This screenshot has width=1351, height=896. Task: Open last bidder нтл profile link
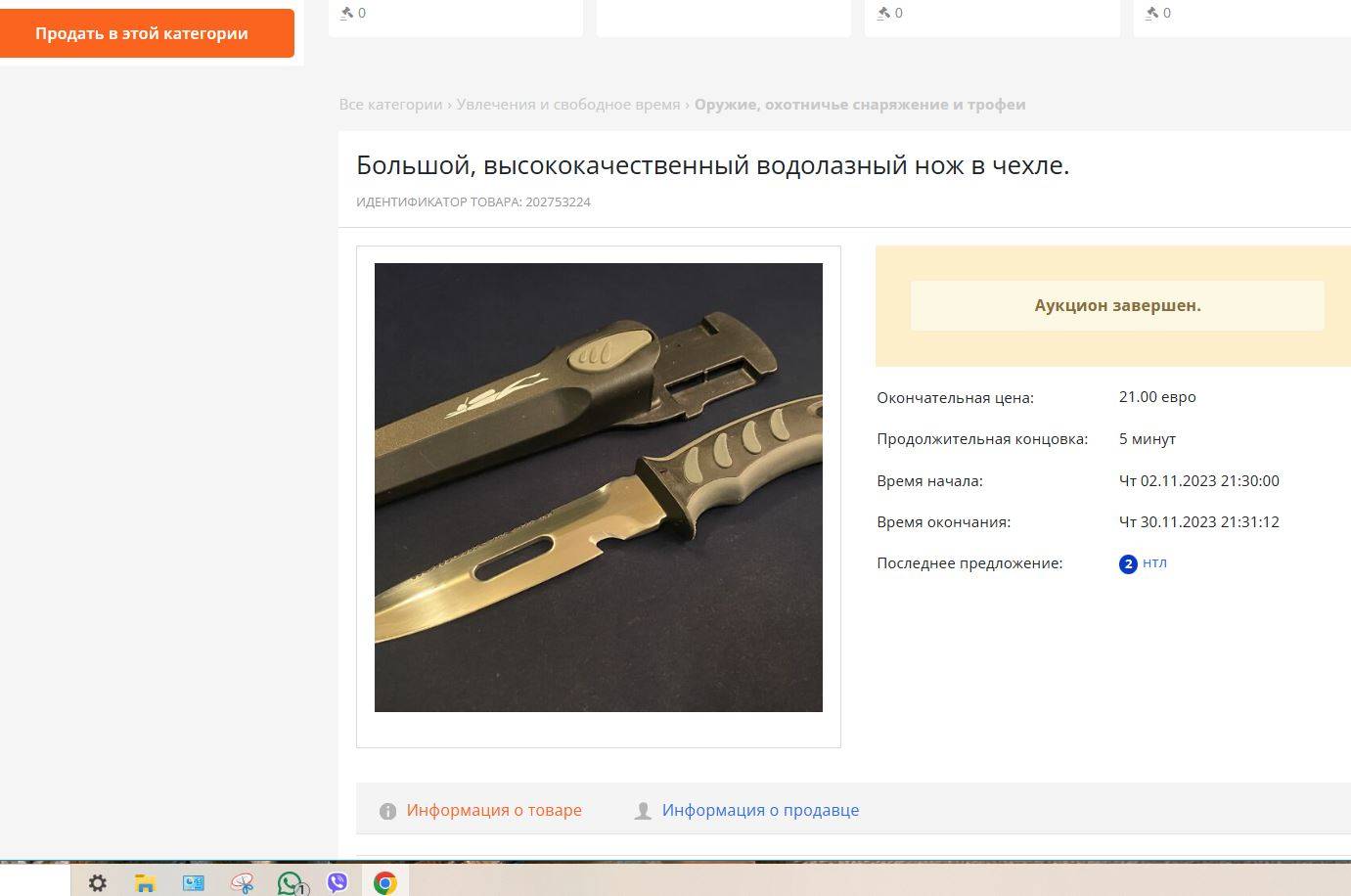[x=1154, y=562]
